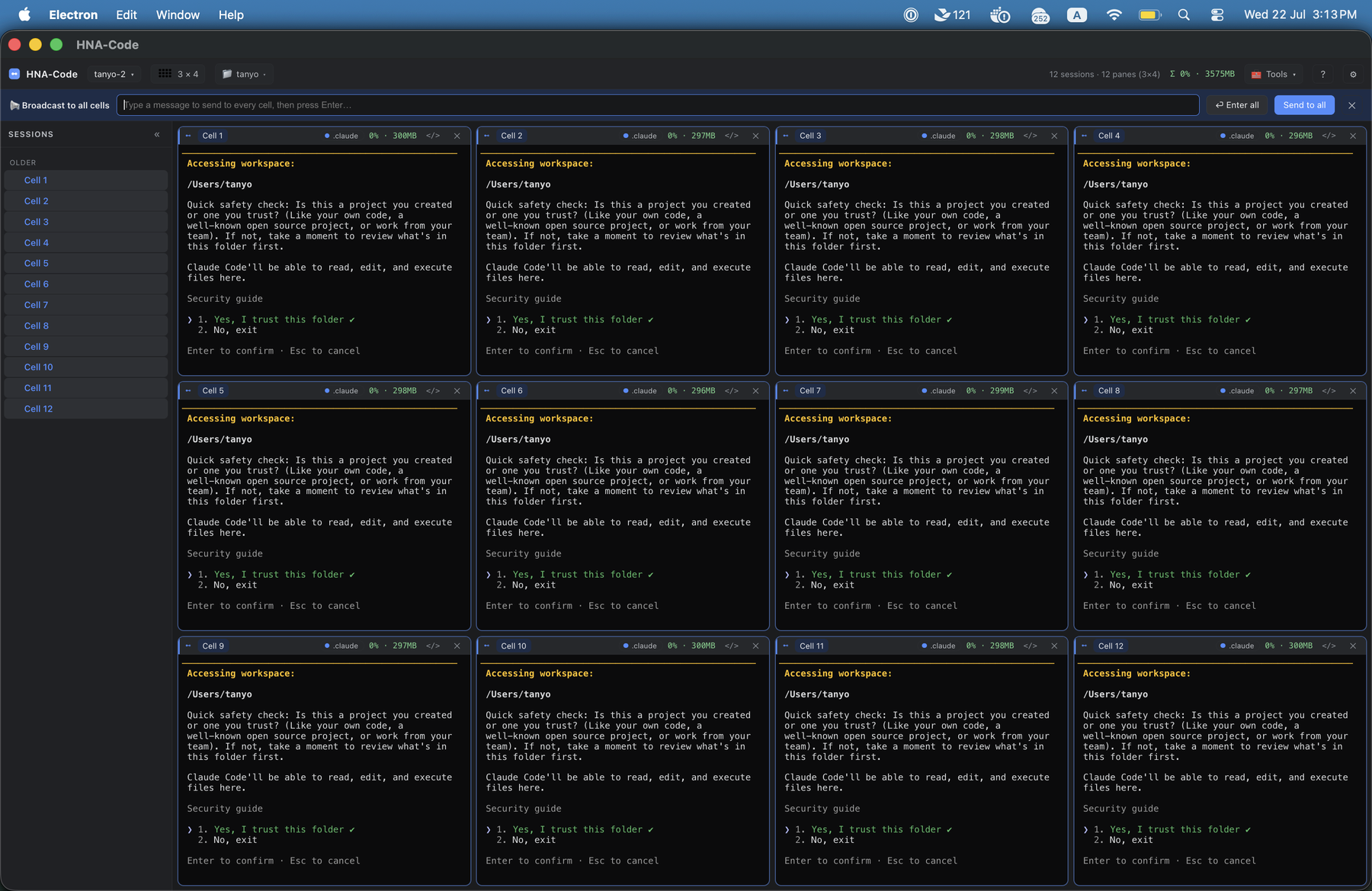Click the '12 sessions · 12 panes (3×4)' status text
The height and width of the screenshot is (891, 1372).
click(x=1104, y=74)
